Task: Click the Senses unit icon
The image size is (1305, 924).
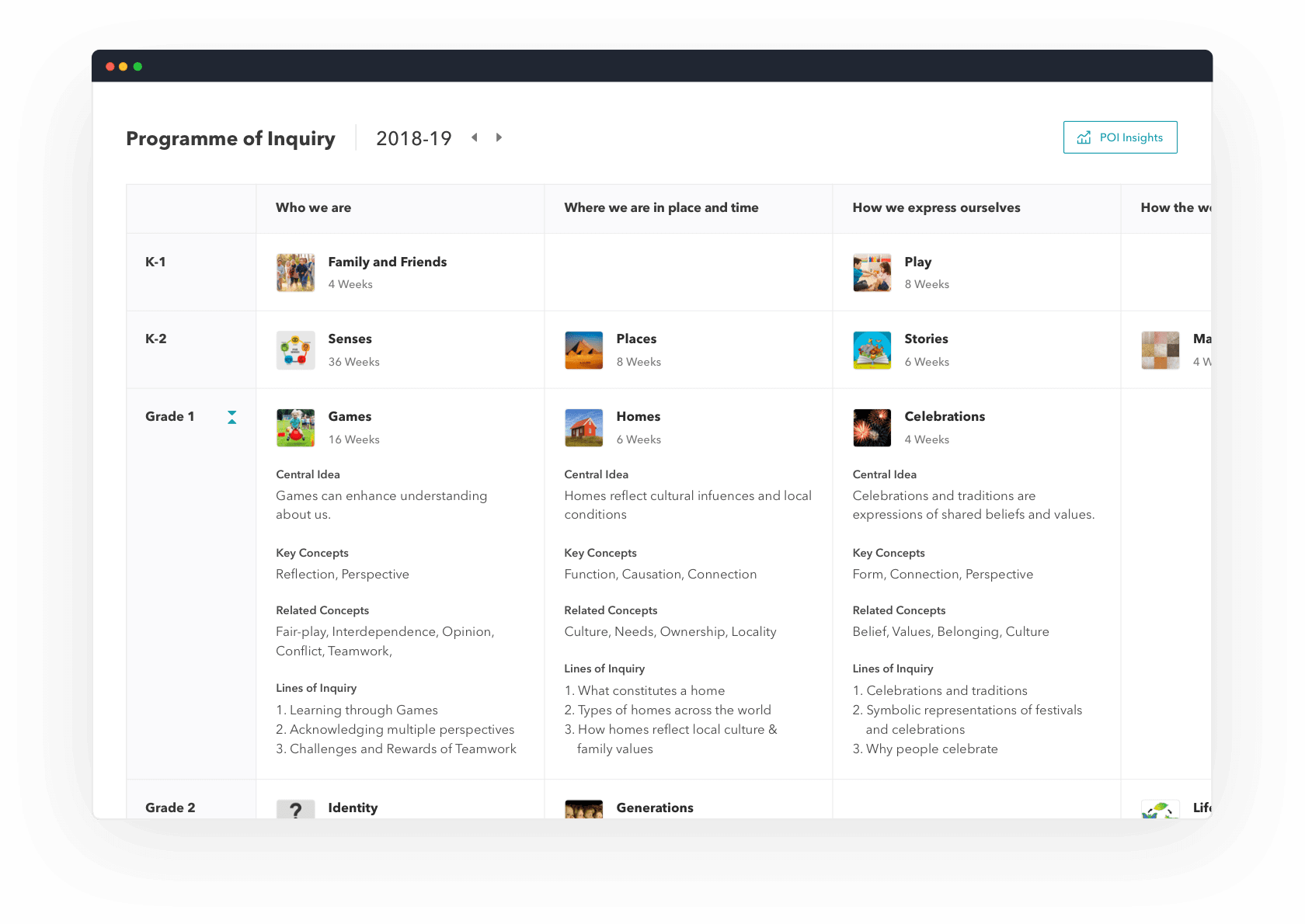Action: point(295,350)
